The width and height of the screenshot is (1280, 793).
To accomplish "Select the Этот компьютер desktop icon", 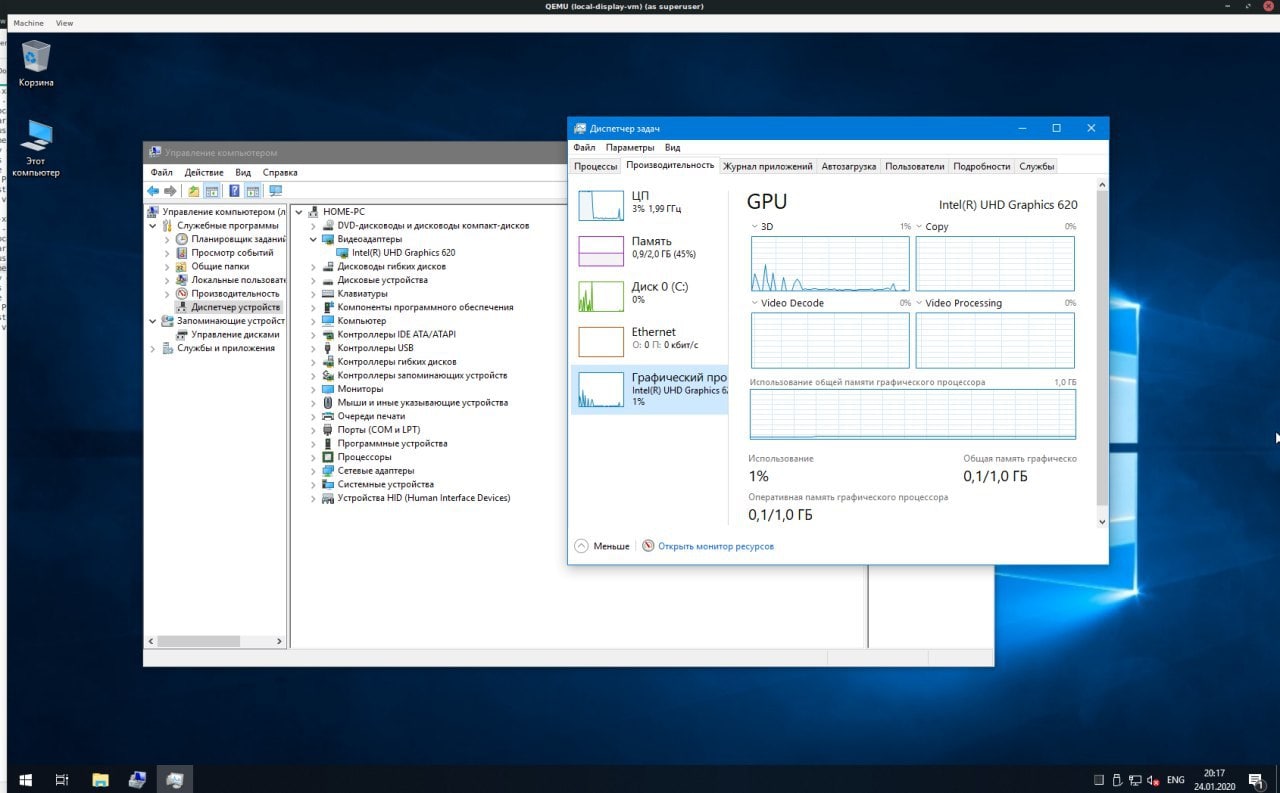I will click(x=36, y=148).
